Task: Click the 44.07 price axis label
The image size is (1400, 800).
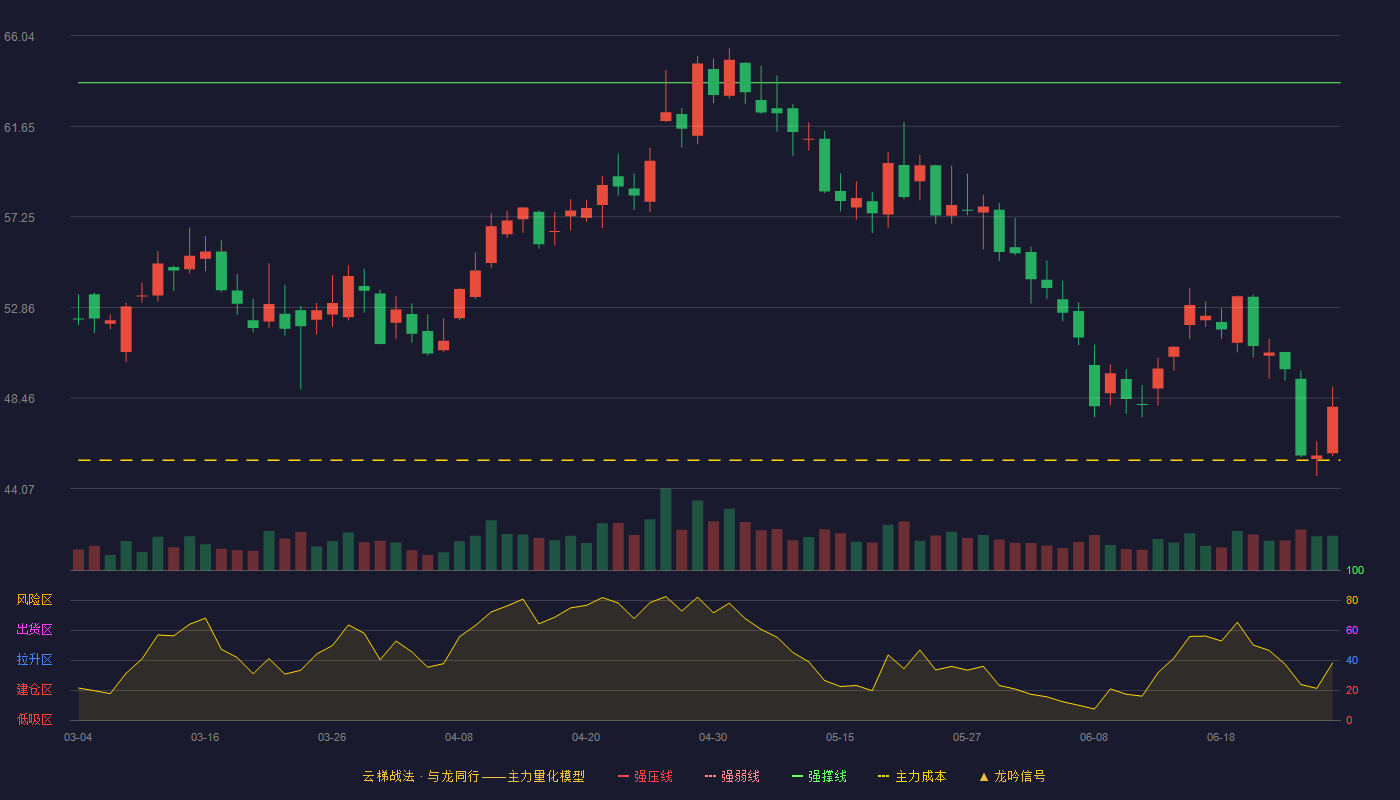Action: (x=19, y=490)
